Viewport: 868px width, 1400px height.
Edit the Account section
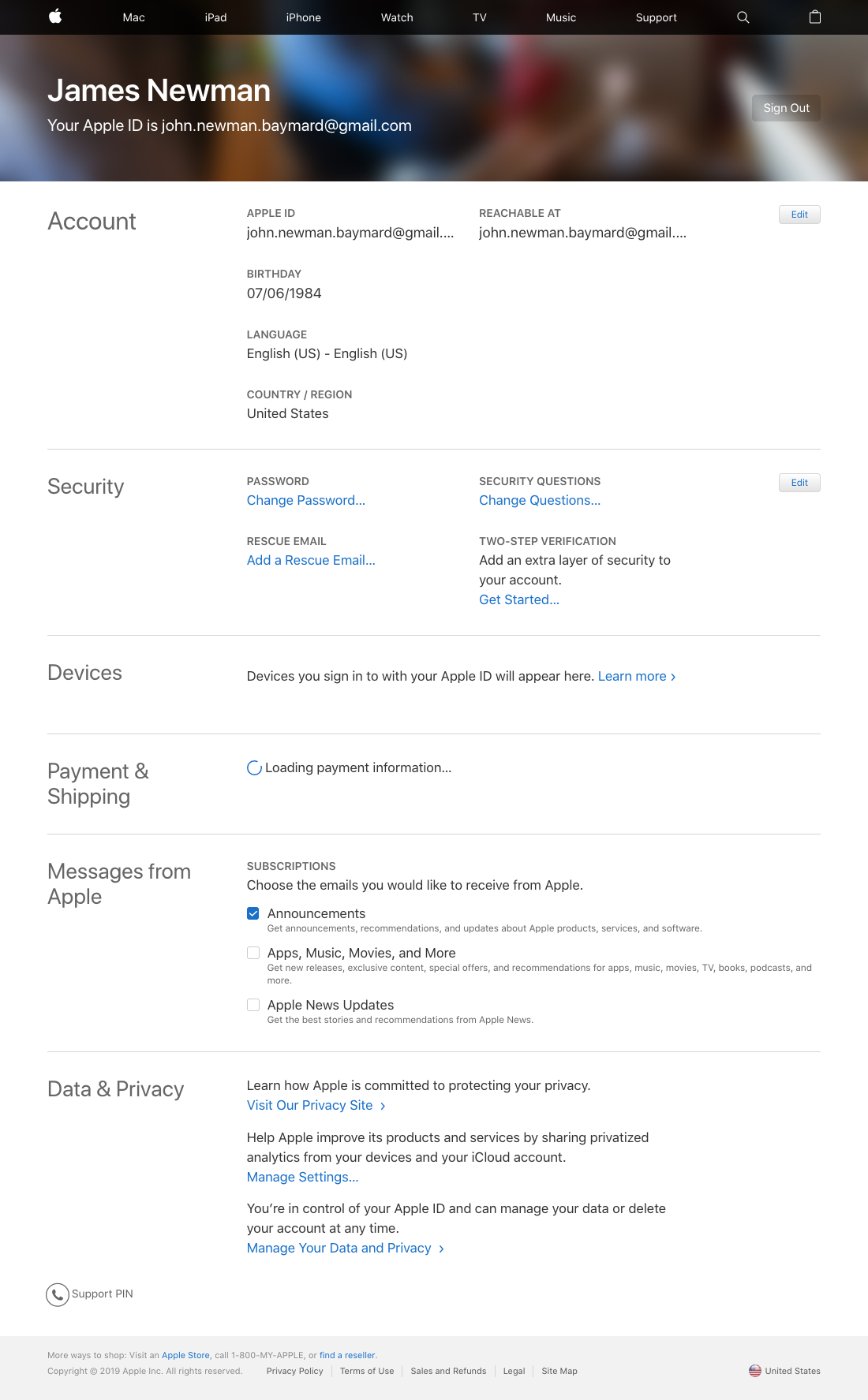coord(799,214)
